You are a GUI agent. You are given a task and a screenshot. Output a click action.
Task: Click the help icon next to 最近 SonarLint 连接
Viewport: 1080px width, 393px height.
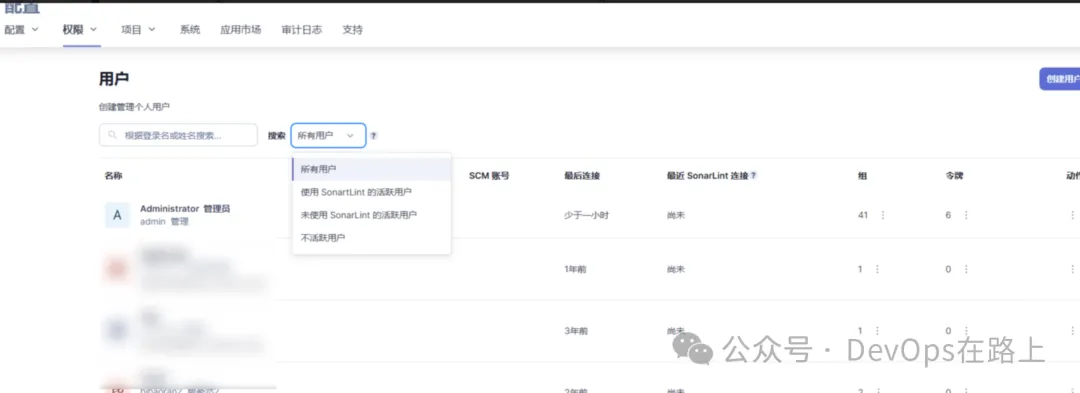coord(753,176)
